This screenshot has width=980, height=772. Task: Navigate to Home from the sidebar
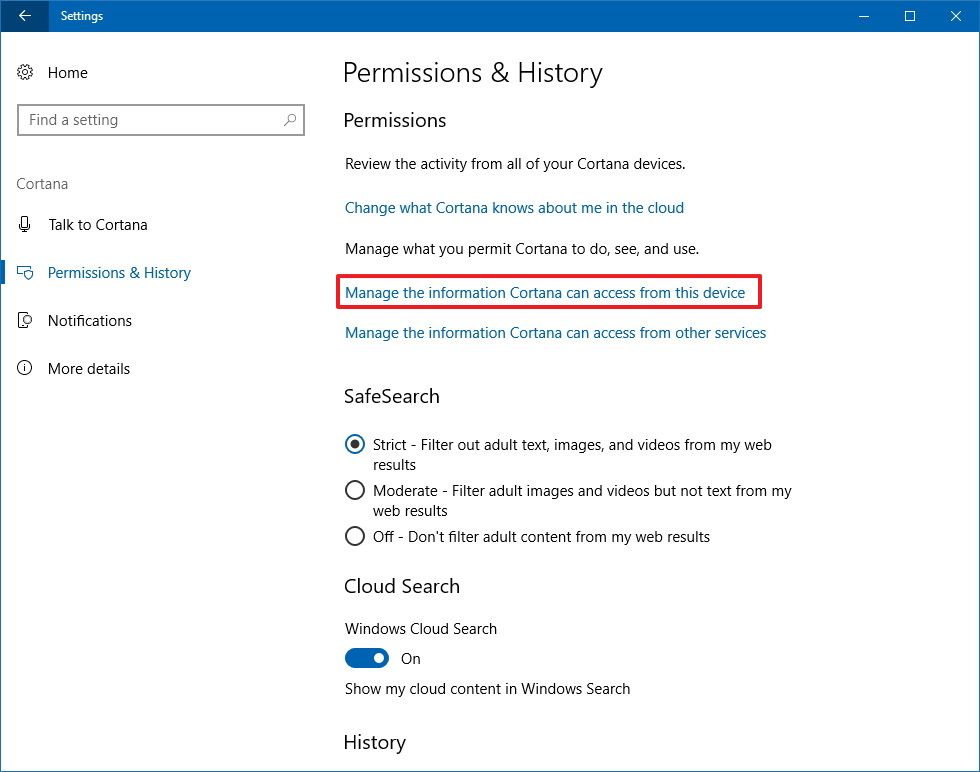pos(67,72)
